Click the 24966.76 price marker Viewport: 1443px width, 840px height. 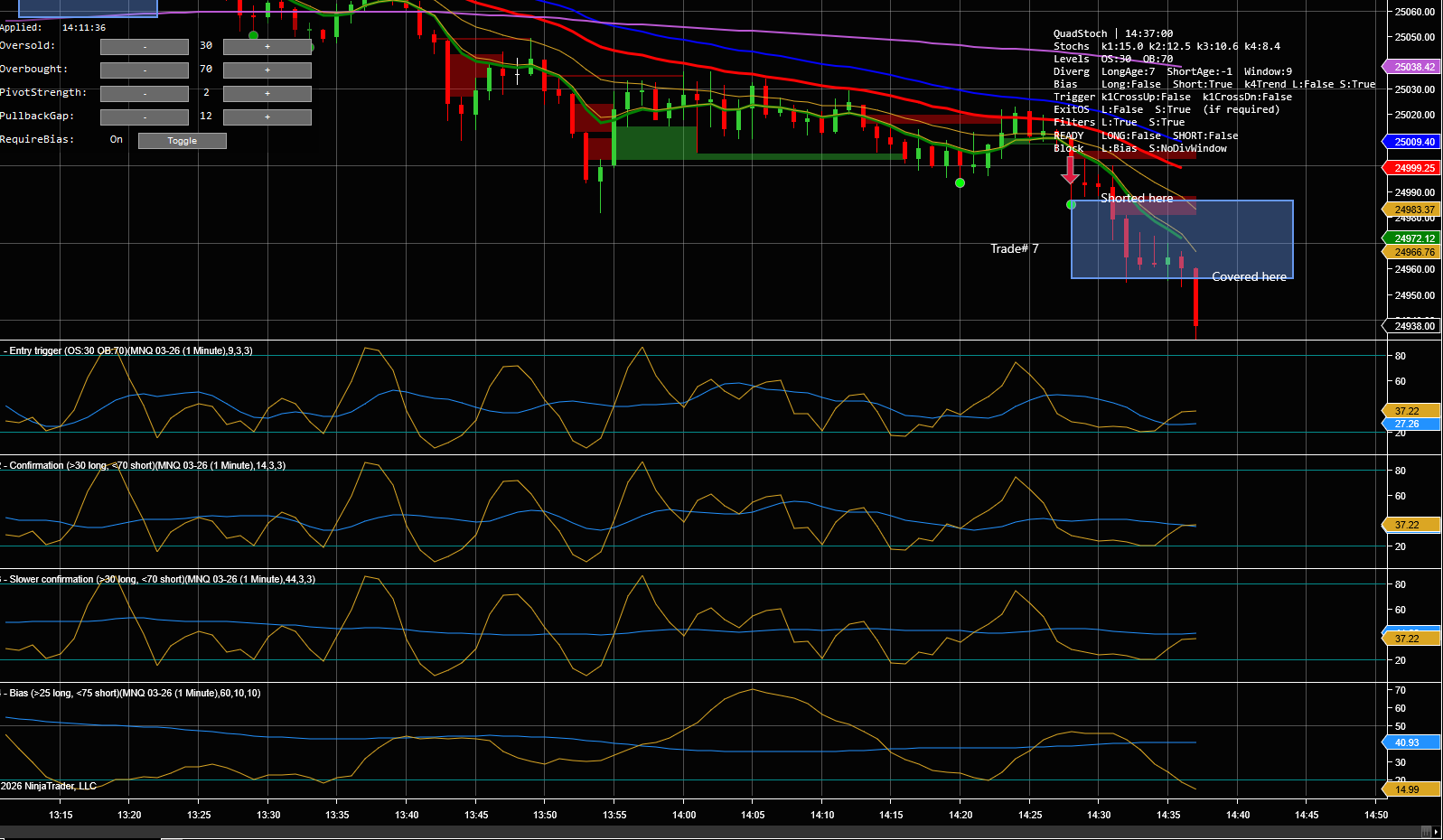pos(1412,252)
